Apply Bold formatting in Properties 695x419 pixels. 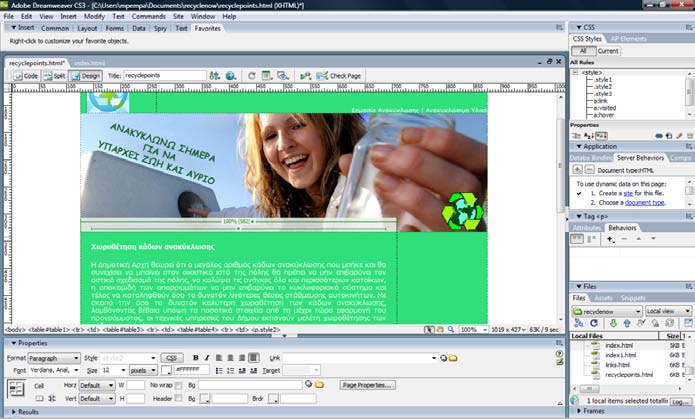coord(195,358)
